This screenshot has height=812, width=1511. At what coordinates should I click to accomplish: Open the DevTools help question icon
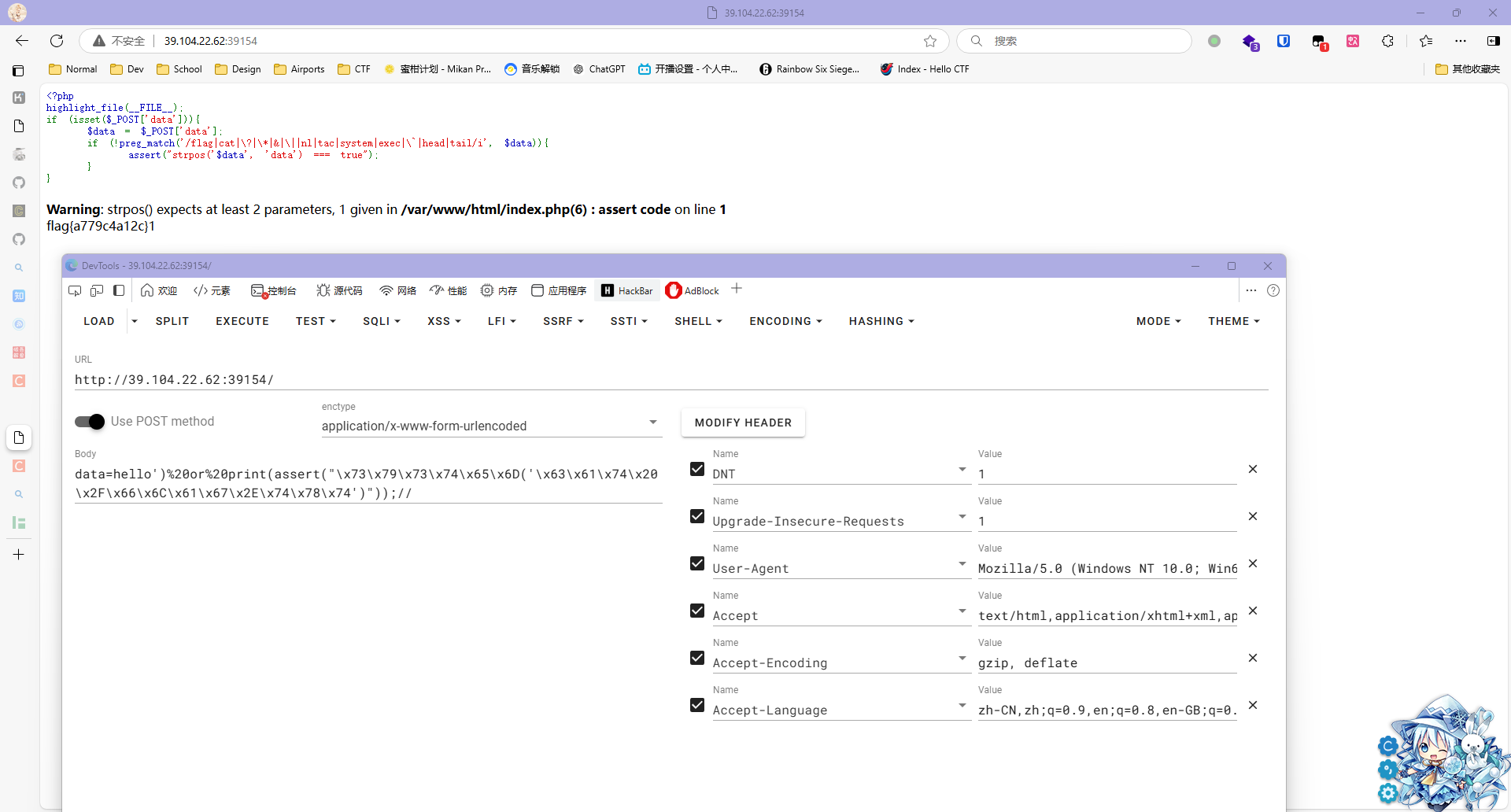(1273, 290)
